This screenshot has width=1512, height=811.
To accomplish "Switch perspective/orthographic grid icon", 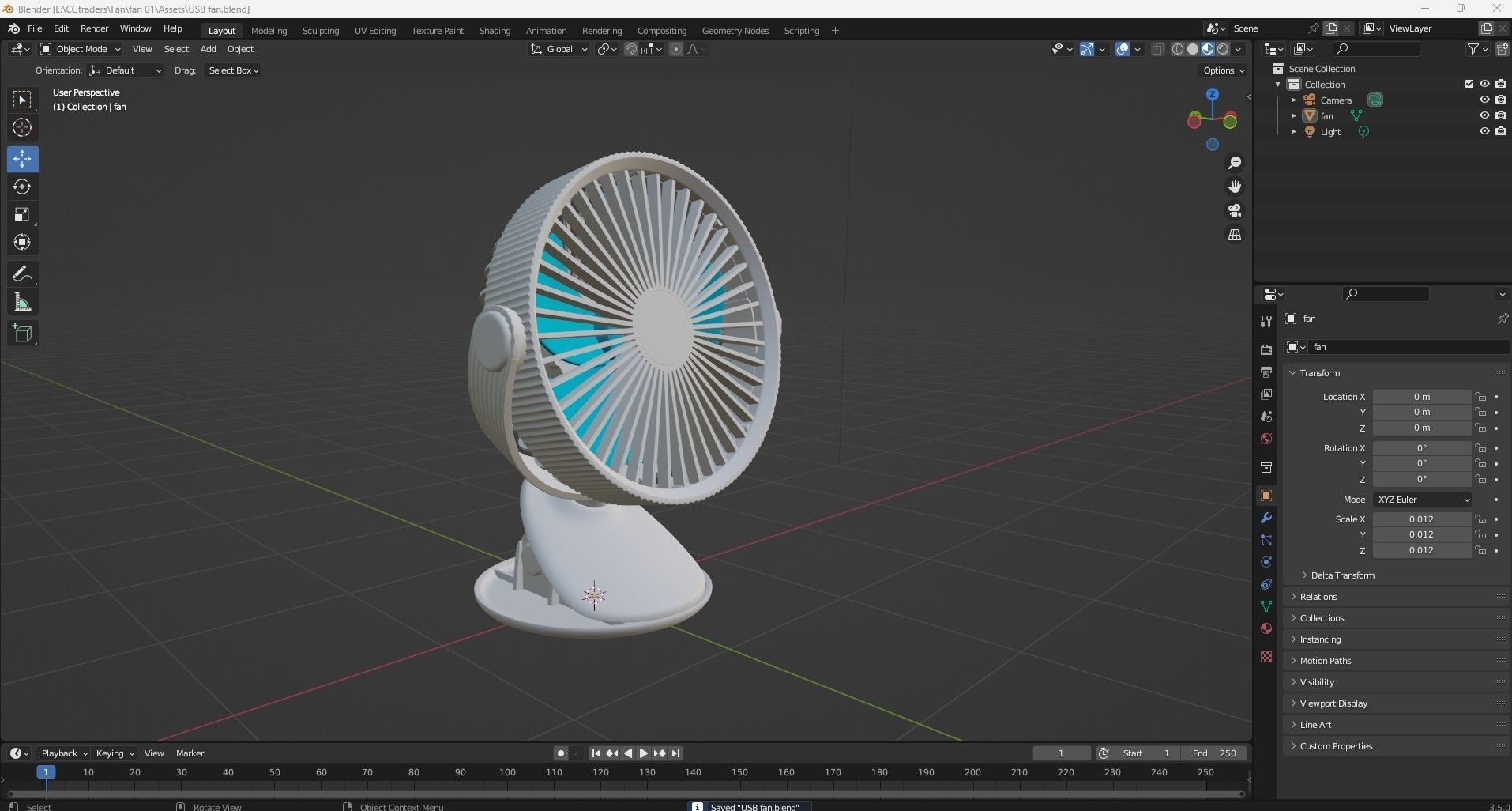I will pyautogui.click(x=1234, y=235).
